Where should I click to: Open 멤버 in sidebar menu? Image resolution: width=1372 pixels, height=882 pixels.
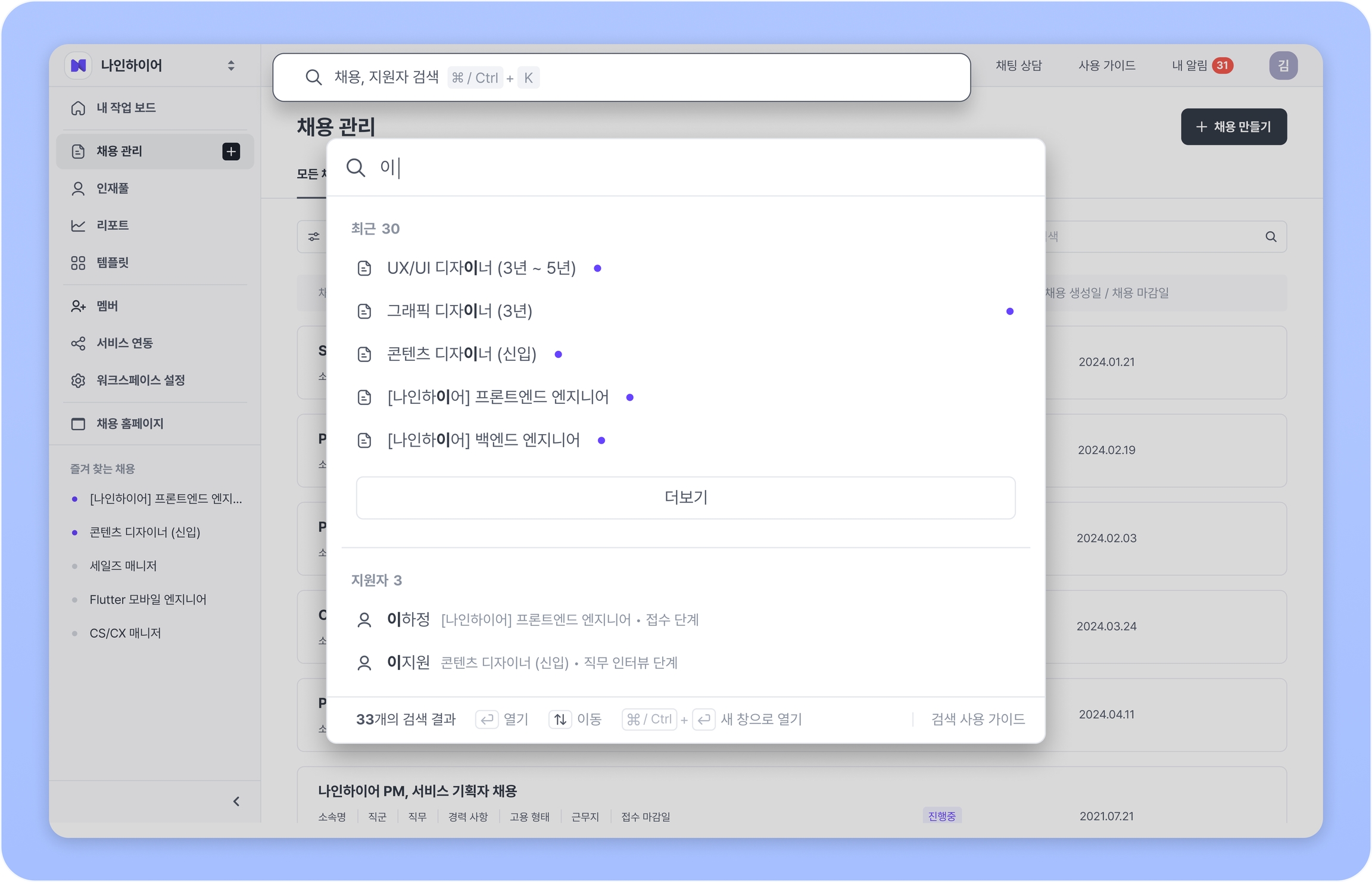coord(107,306)
